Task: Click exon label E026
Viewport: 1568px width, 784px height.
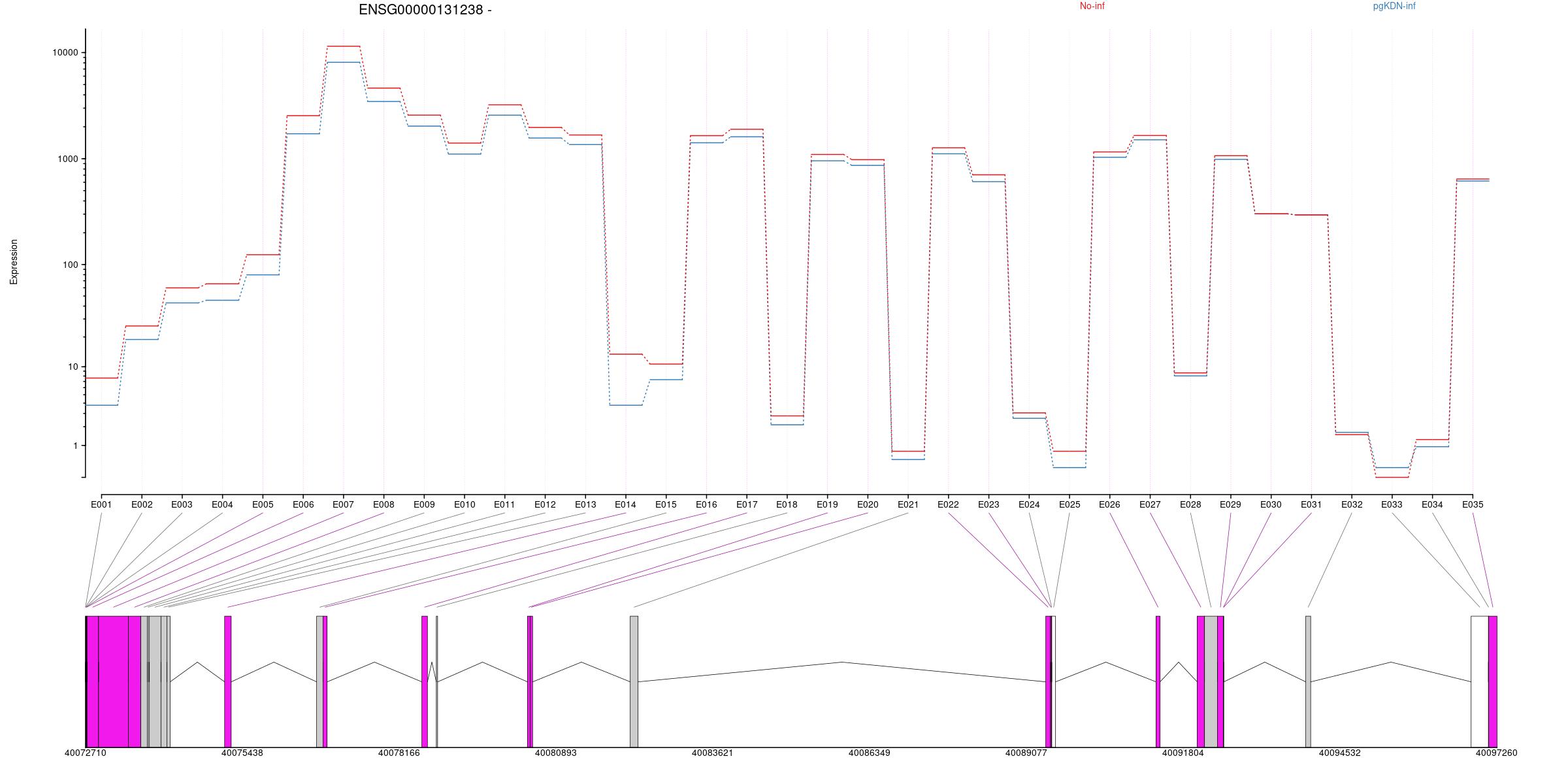Action: coord(1109,504)
